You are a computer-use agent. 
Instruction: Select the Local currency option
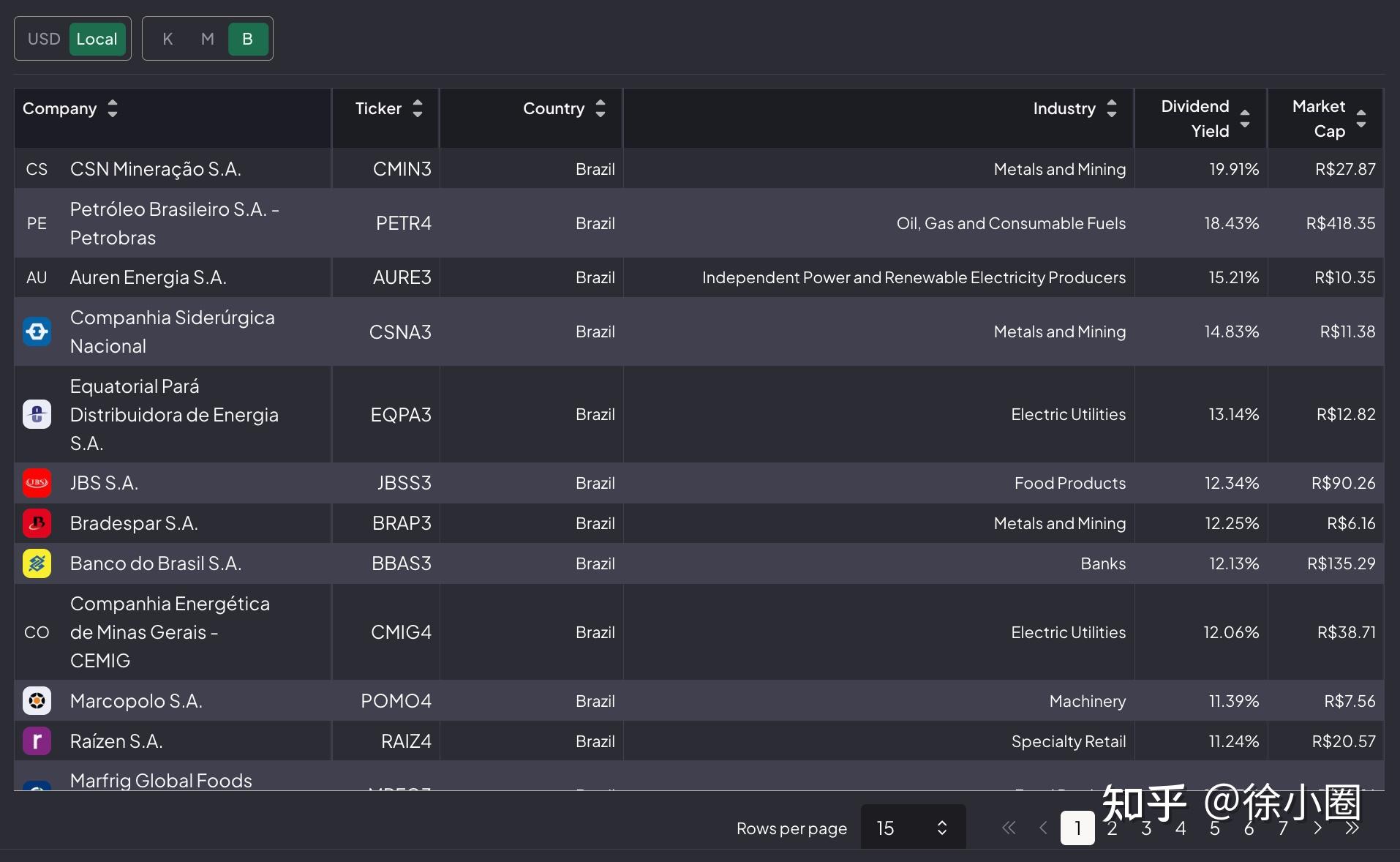coord(97,39)
